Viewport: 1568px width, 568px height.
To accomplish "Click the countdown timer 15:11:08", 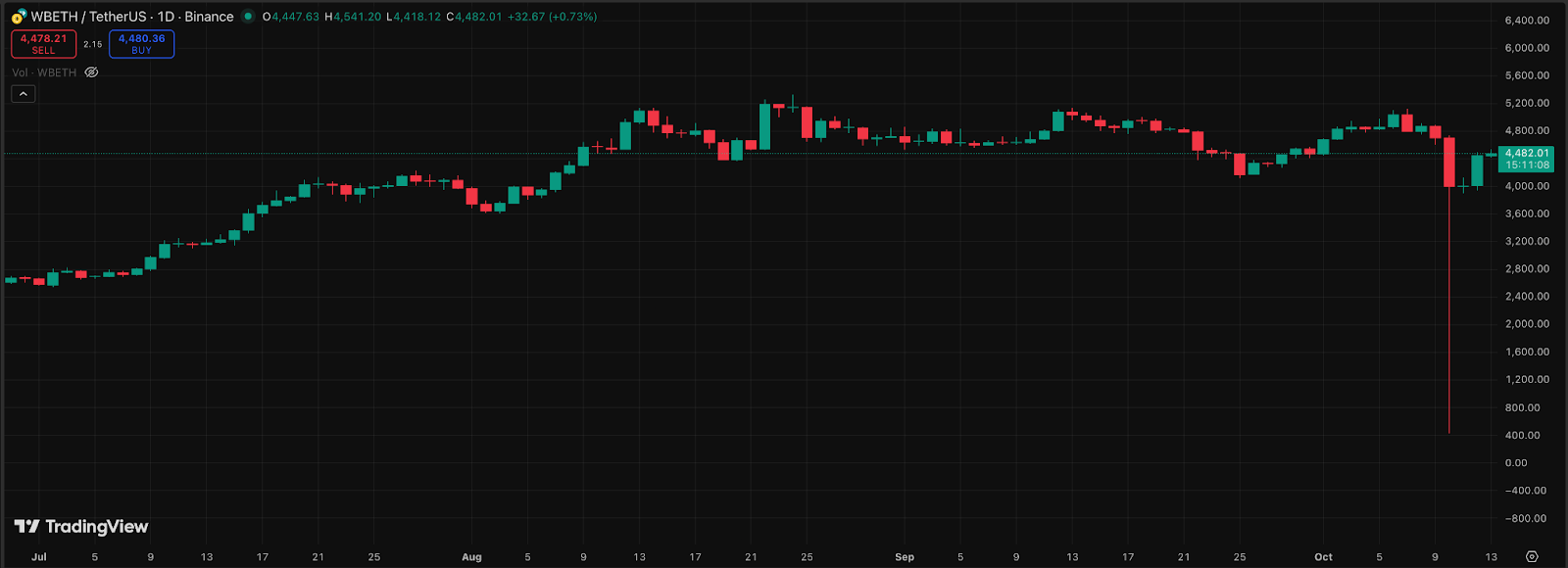I will [x=1527, y=166].
